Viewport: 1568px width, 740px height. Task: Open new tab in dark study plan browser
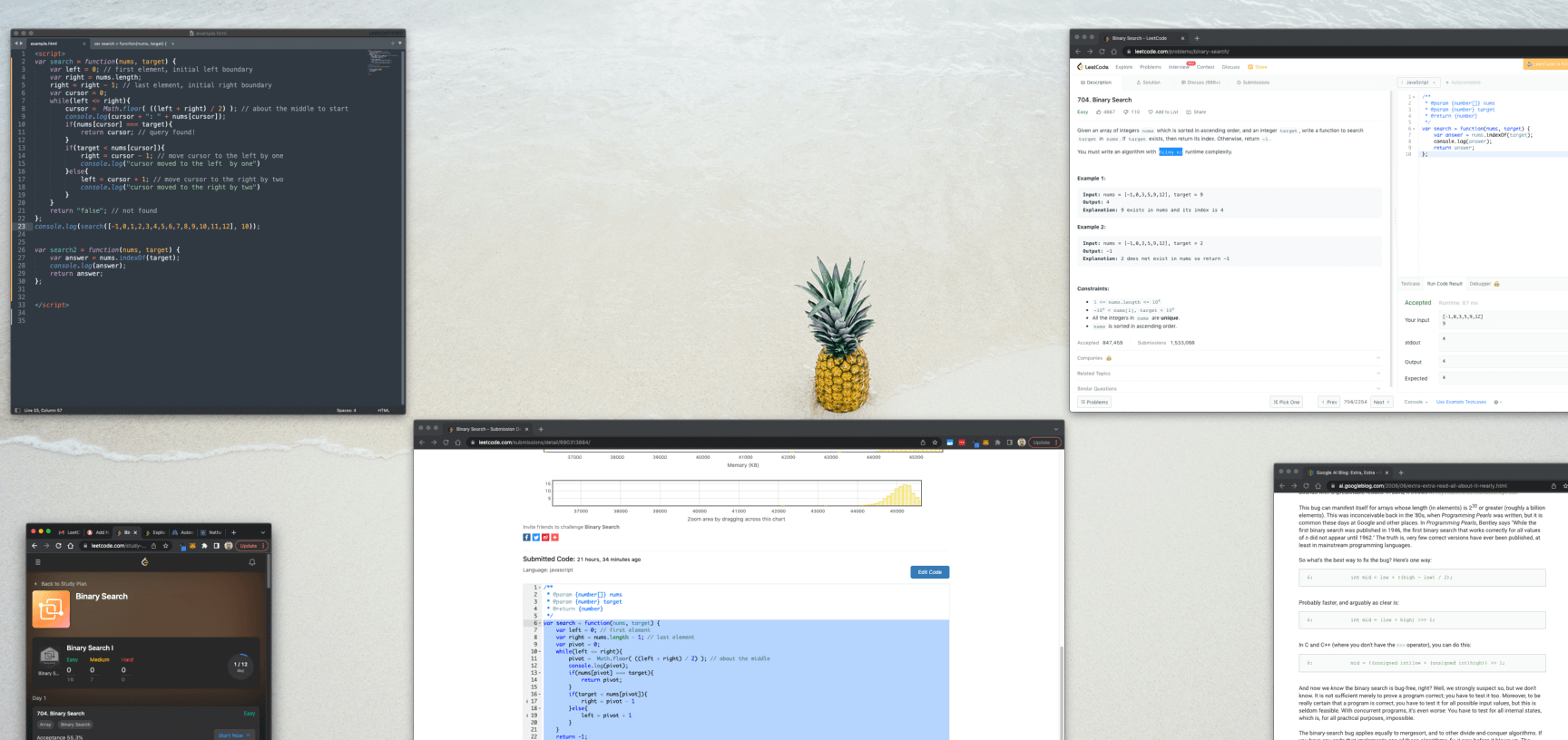click(x=233, y=532)
